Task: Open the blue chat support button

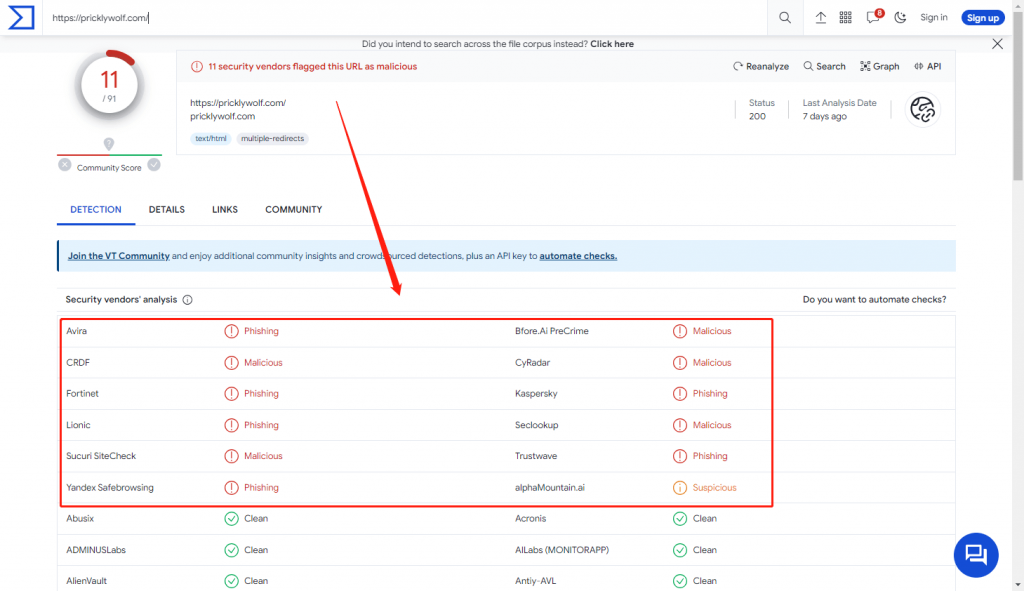Action: pyautogui.click(x=976, y=555)
